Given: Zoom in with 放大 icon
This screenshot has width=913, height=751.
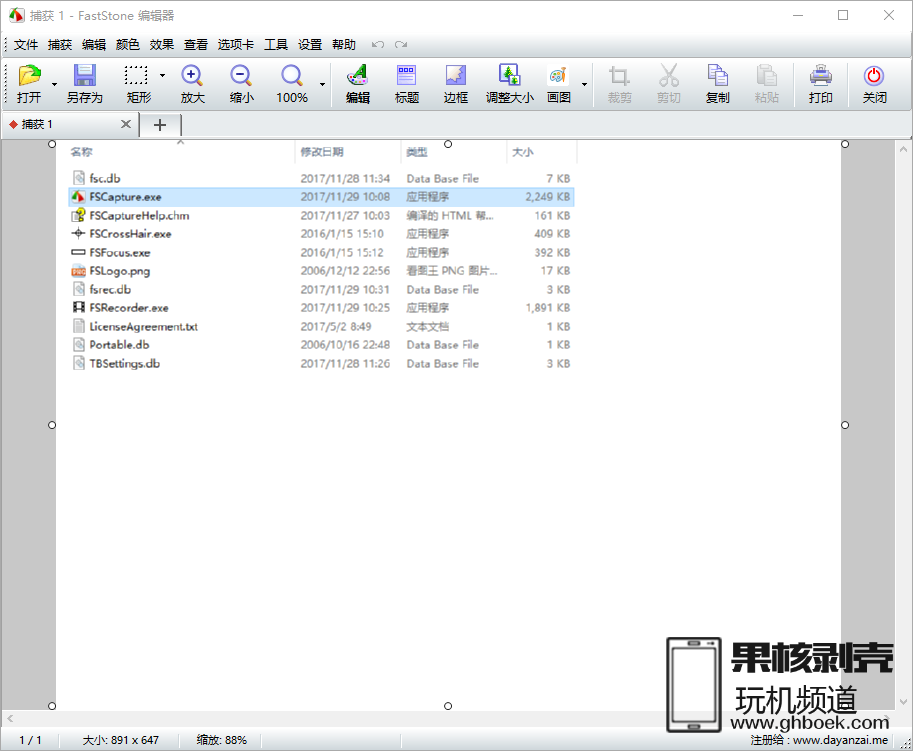Looking at the screenshot, I should click(192, 84).
